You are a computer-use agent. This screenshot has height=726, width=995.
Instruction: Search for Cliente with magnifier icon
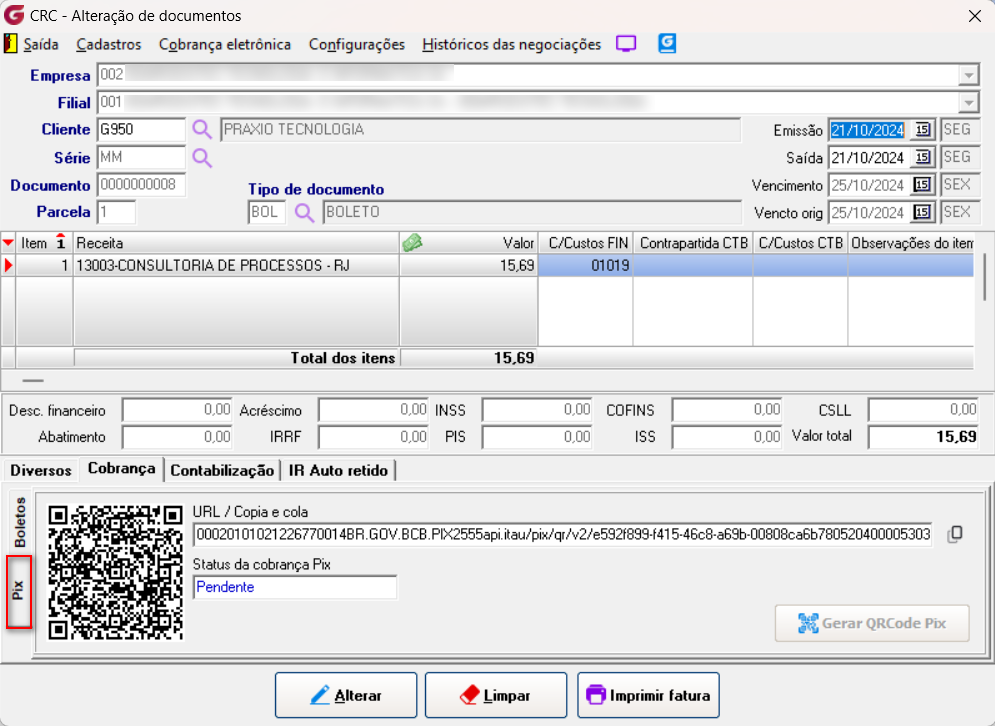coord(202,129)
